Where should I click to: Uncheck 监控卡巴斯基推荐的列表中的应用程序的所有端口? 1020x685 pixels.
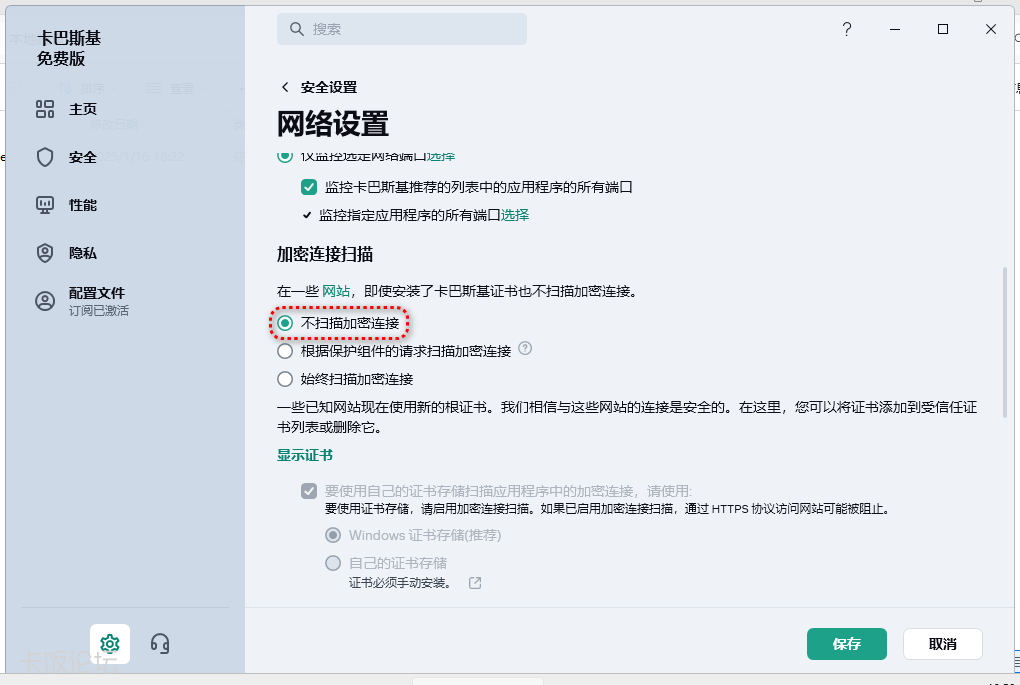point(309,187)
